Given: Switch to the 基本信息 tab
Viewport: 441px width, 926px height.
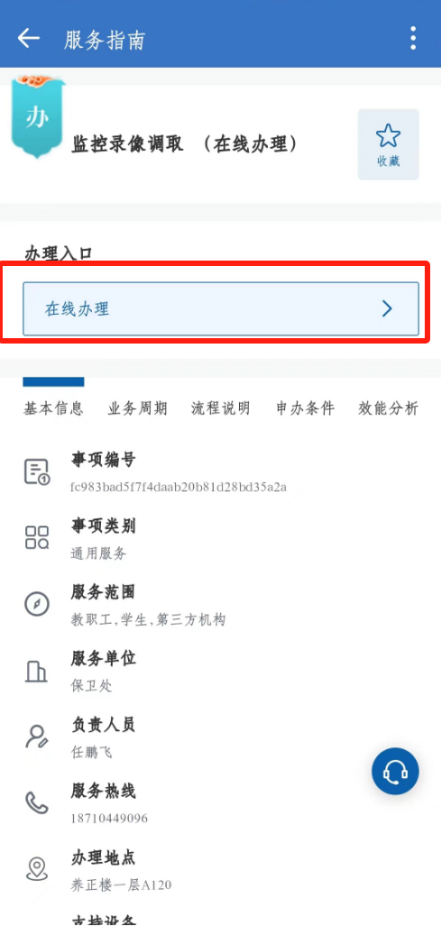Looking at the screenshot, I should (x=53, y=408).
